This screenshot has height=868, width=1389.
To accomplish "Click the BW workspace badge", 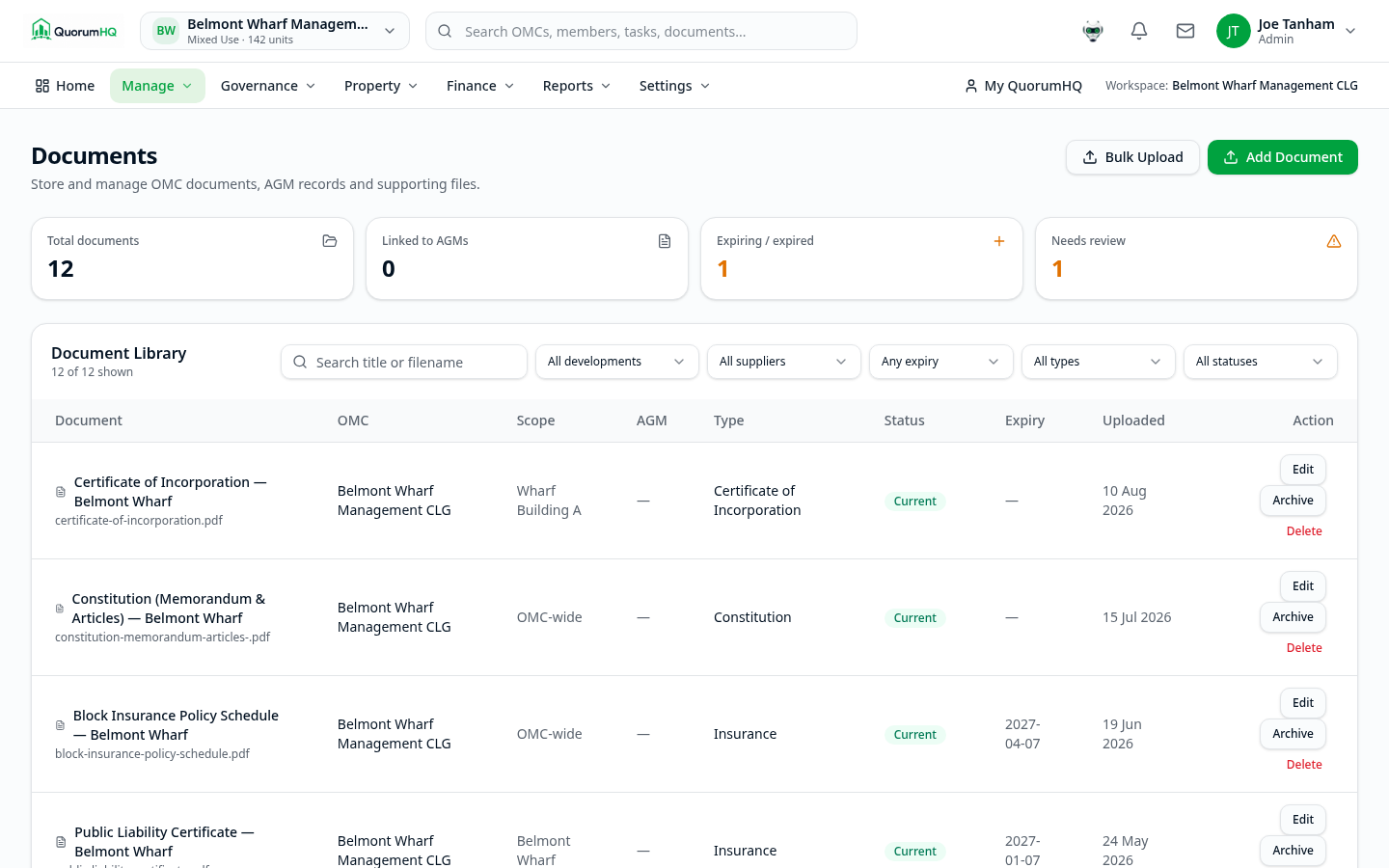I will coord(166,31).
